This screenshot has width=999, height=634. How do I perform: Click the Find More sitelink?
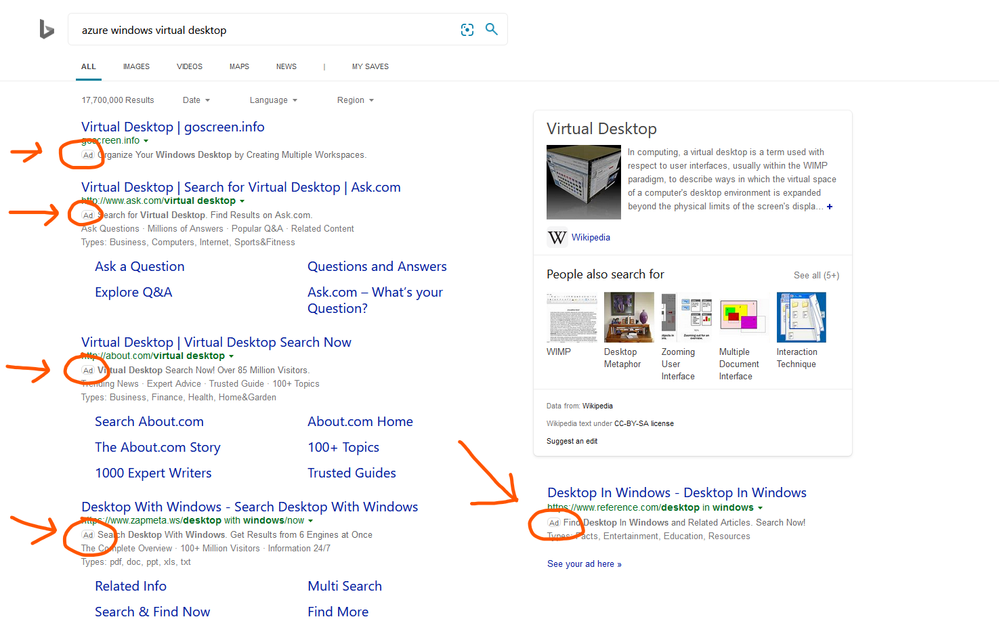click(338, 612)
